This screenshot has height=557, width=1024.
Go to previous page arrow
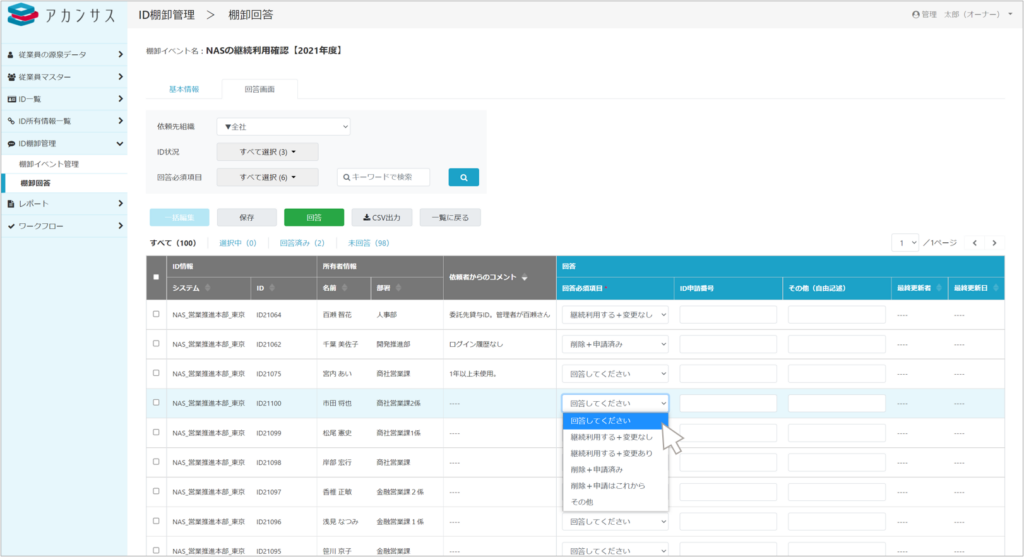point(975,243)
